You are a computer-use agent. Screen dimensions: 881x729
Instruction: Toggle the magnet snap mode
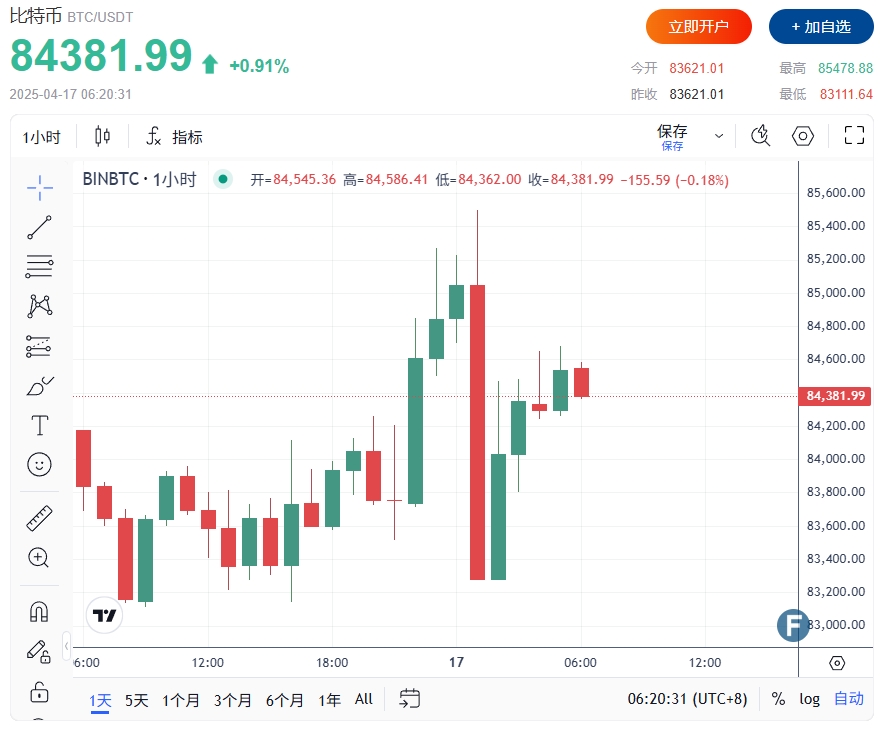click(x=39, y=612)
